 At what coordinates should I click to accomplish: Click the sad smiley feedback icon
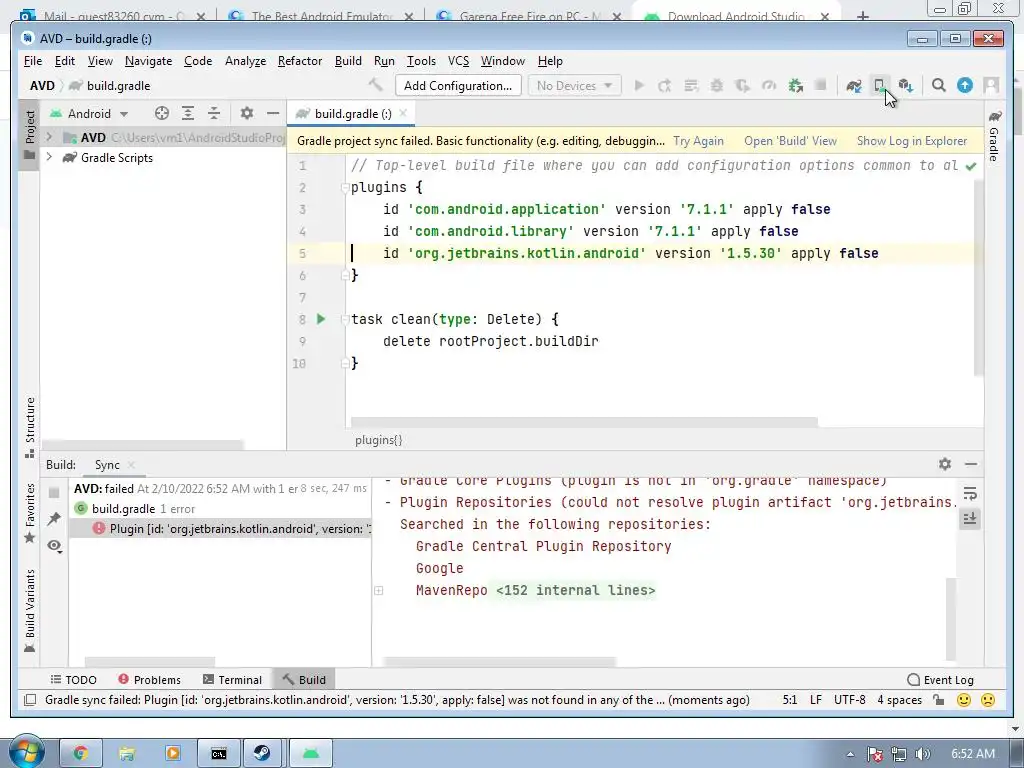point(988,700)
